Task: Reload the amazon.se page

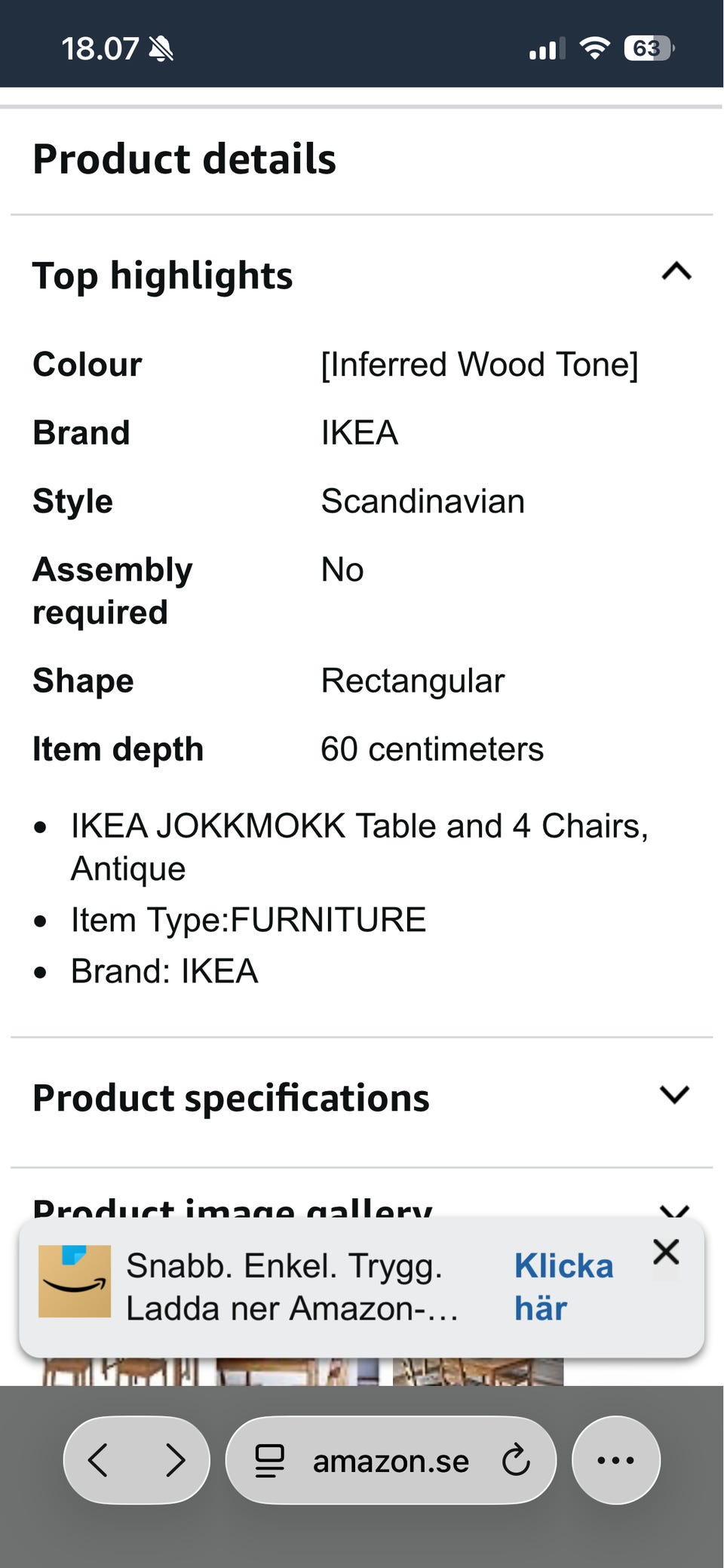Action: (x=516, y=1460)
